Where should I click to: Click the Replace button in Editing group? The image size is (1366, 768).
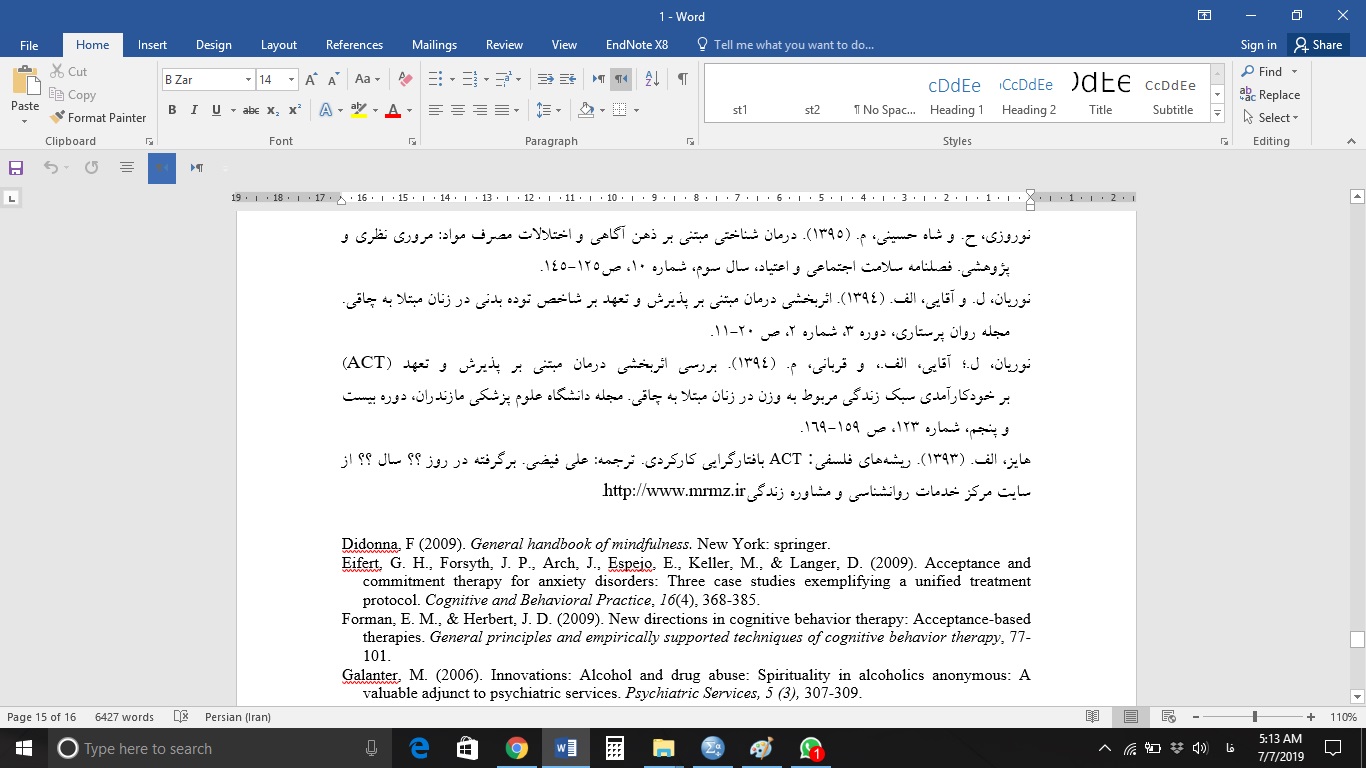[x=1271, y=94]
